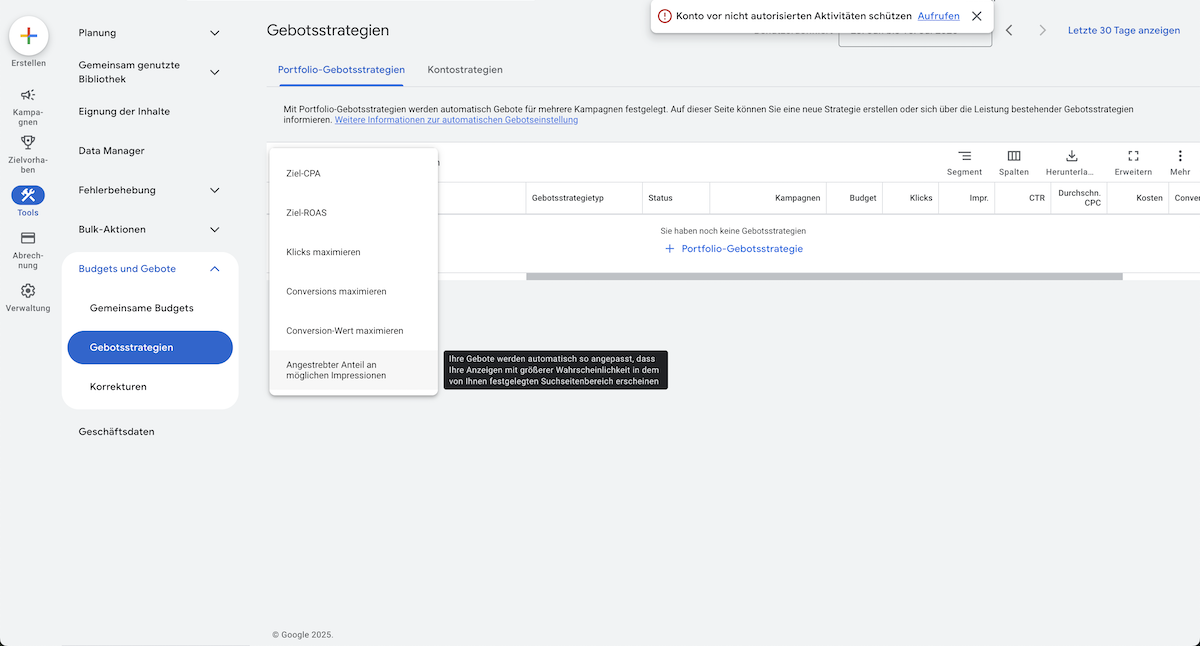Open Abrechnung card icon
This screenshot has width=1200, height=646.
tap(28, 238)
